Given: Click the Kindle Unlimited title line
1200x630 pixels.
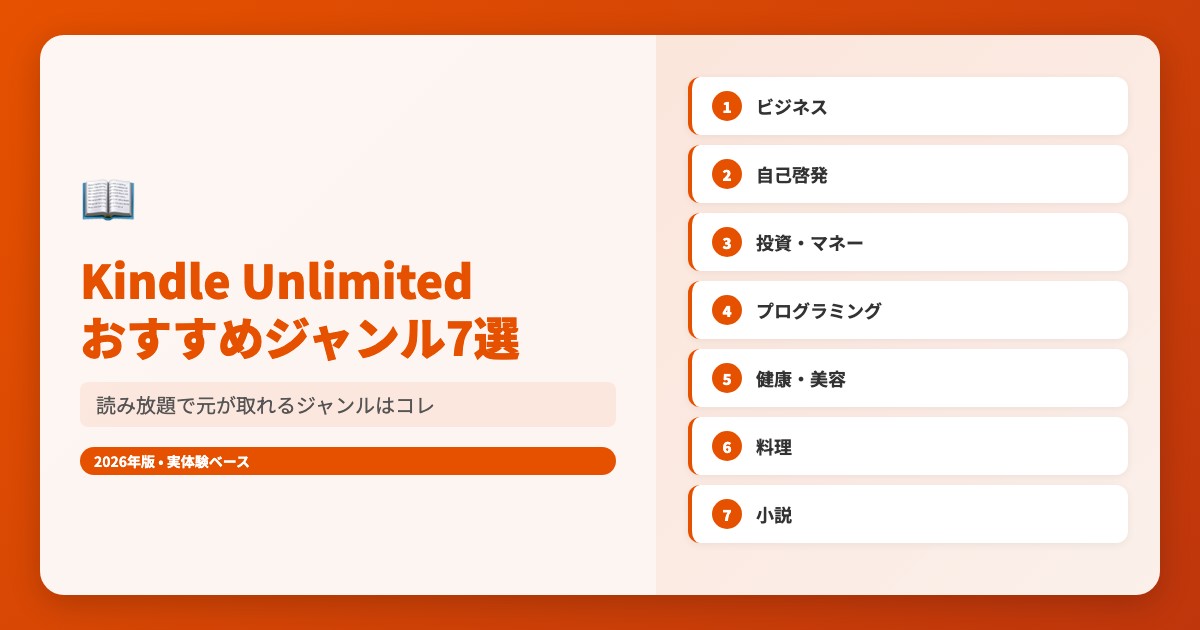Looking at the screenshot, I should (276, 283).
